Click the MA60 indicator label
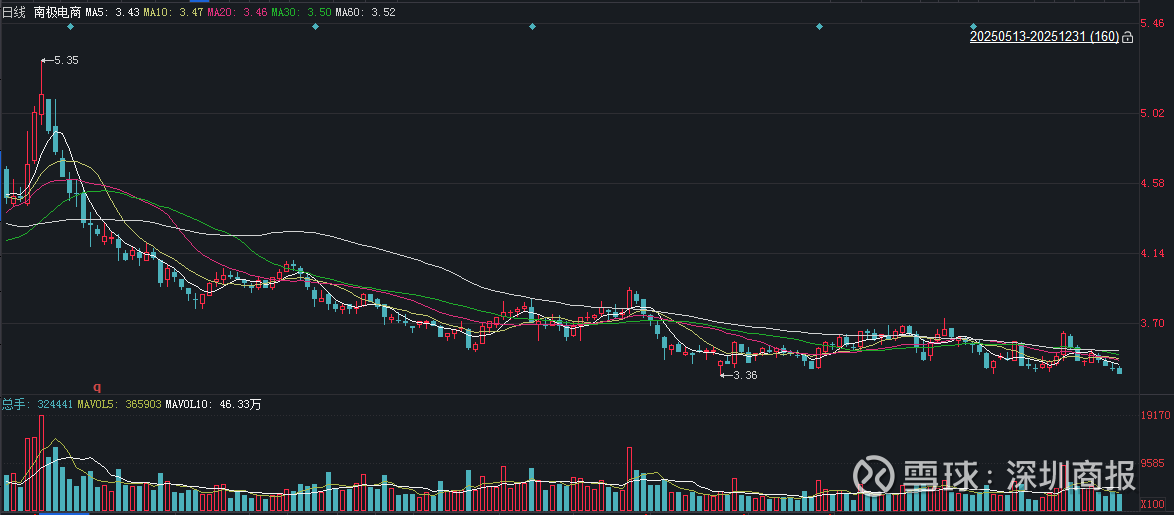1174x515 pixels. tap(364, 11)
